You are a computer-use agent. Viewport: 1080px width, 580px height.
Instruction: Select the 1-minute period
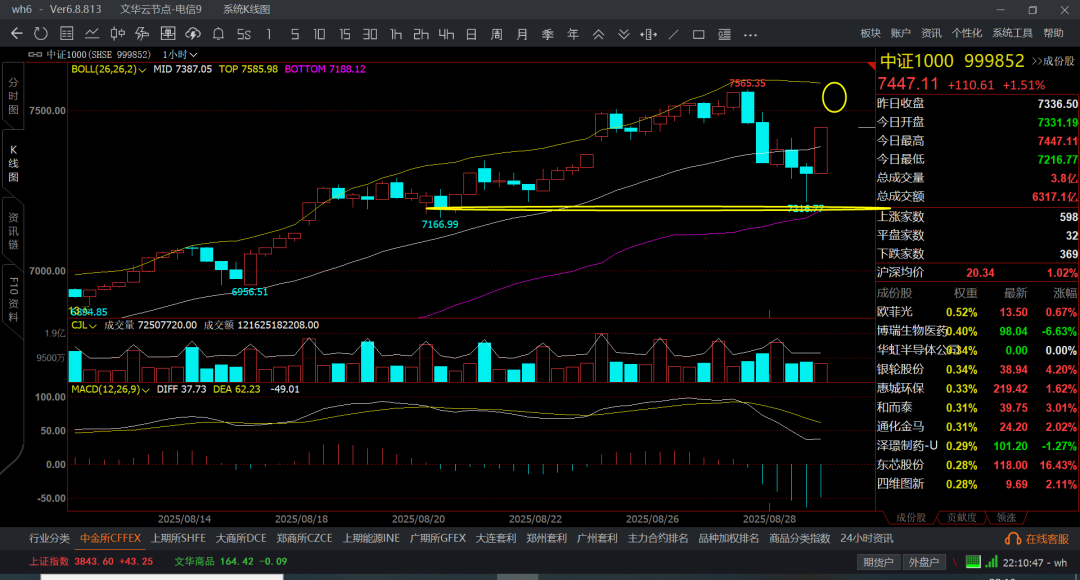[x=269, y=34]
